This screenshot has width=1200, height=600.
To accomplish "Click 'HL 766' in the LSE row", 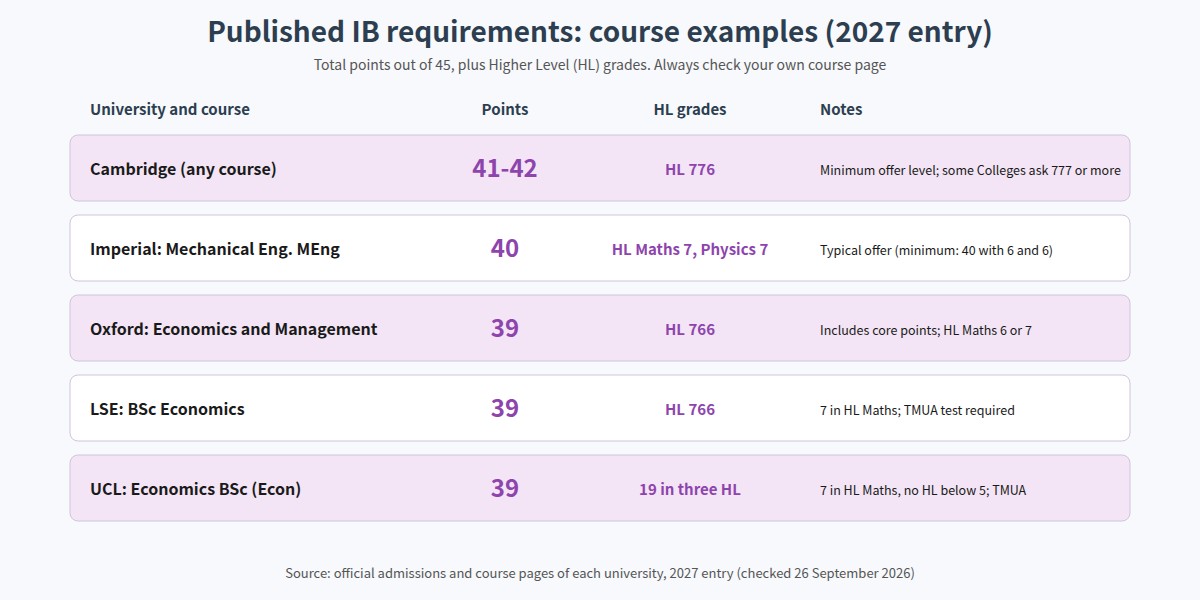I will pos(690,409).
